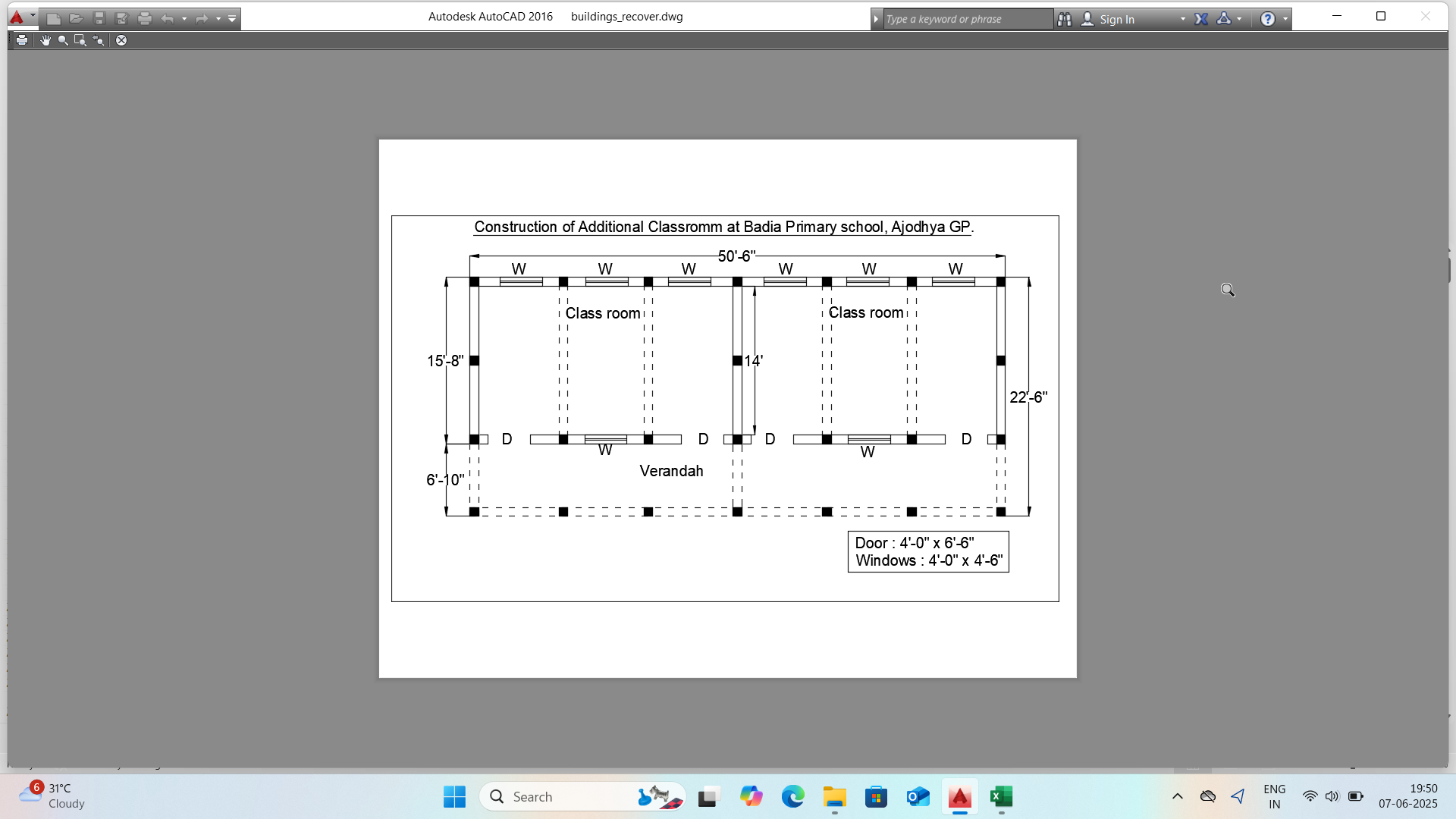Open the Autodesk Exchange Apps icon
This screenshot has height=819, width=1456.
[1201, 19]
